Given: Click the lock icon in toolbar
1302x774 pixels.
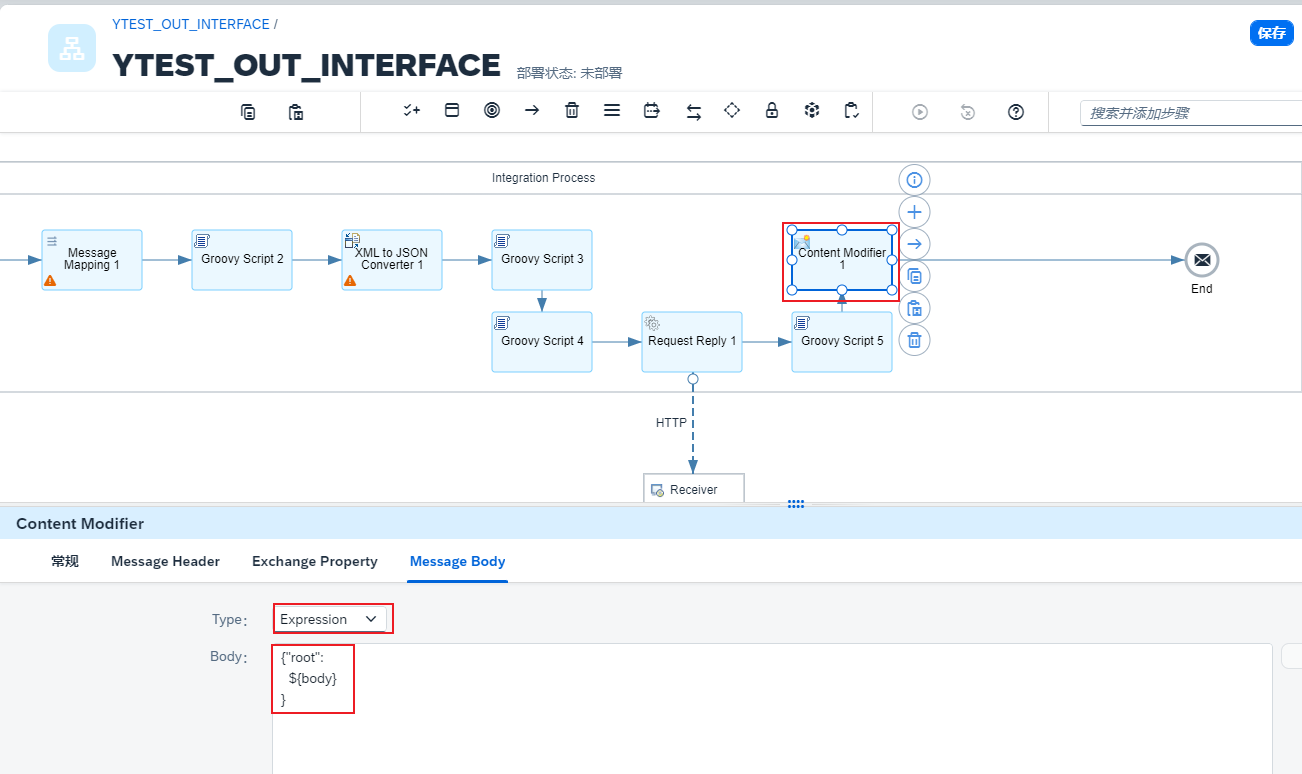Looking at the screenshot, I should click(772, 111).
